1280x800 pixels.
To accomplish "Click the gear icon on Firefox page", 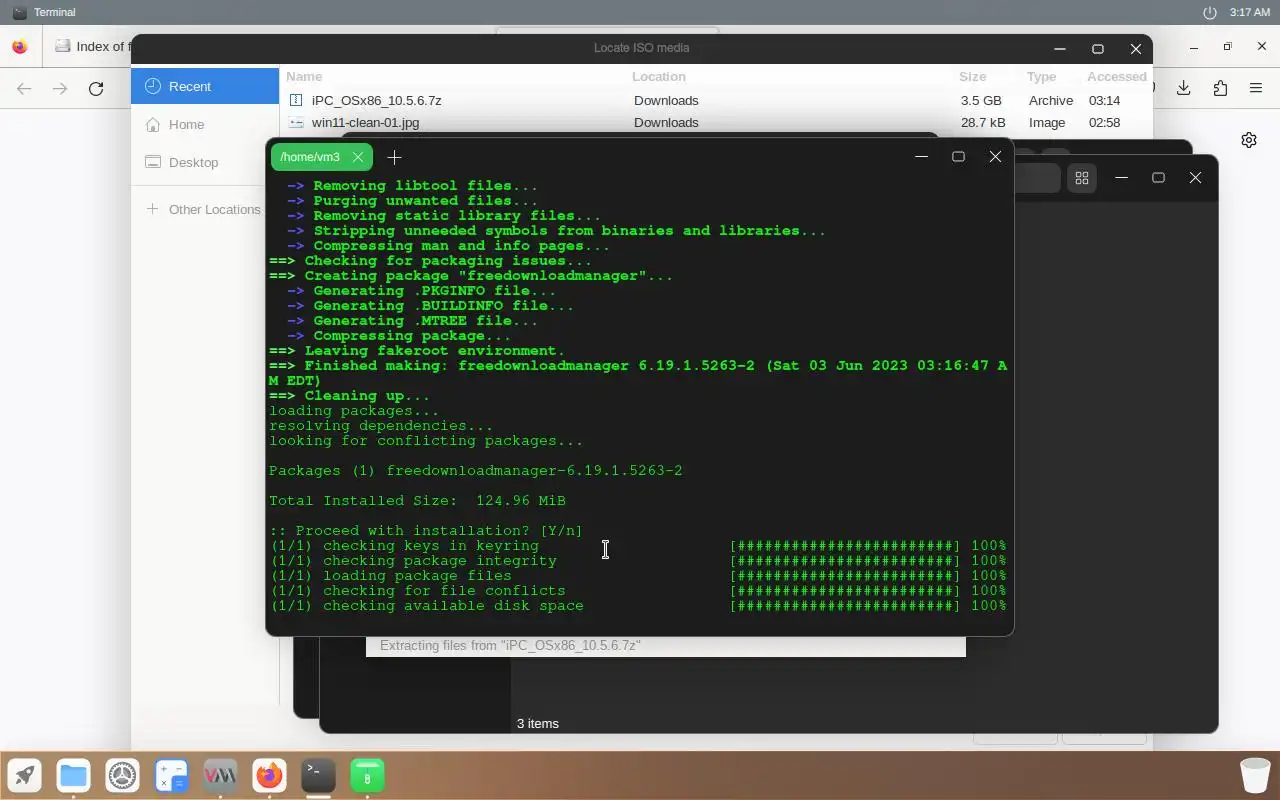I will point(1249,140).
